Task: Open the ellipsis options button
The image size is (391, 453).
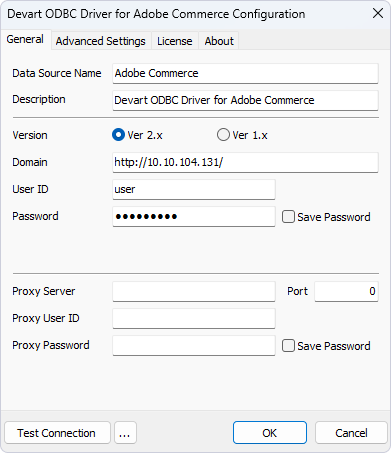Action: click(x=125, y=433)
